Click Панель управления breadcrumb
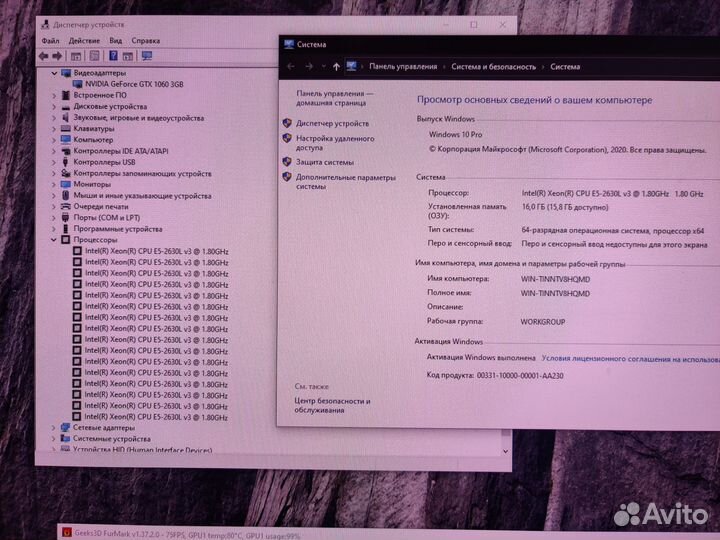This screenshot has height=540, width=720. (403, 67)
